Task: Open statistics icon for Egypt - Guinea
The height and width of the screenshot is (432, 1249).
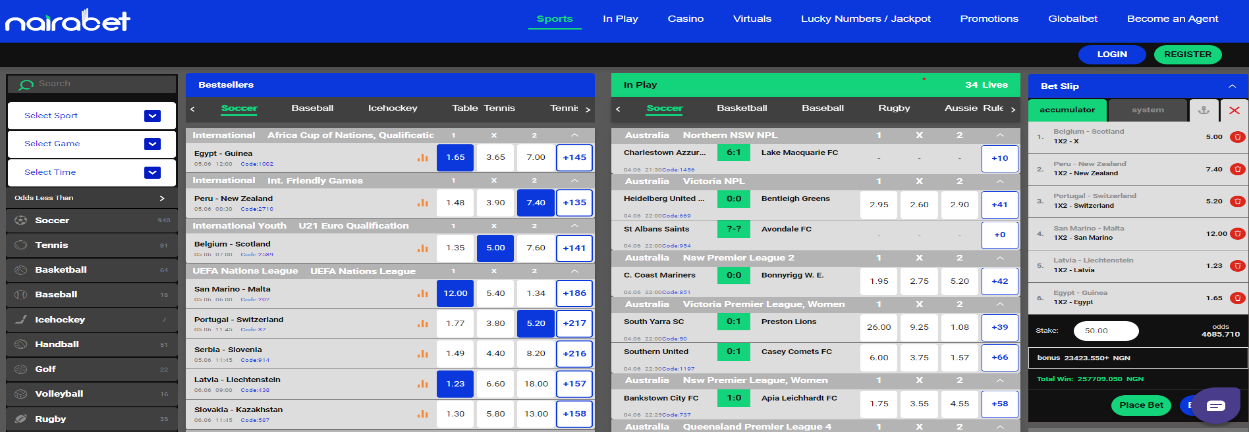Action: coord(422,157)
